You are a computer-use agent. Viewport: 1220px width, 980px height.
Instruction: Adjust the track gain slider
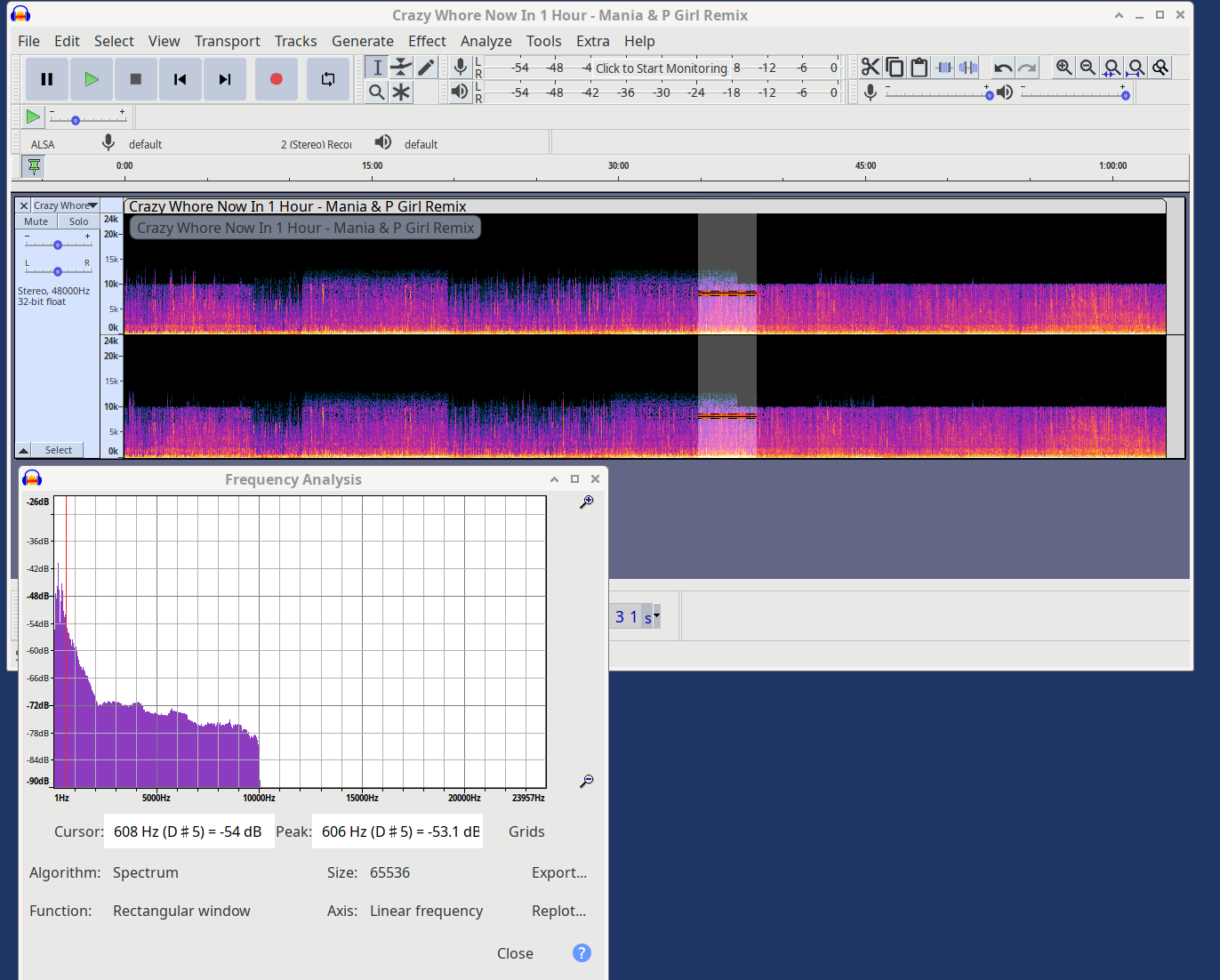pyautogui.click(x=58, y=245)
